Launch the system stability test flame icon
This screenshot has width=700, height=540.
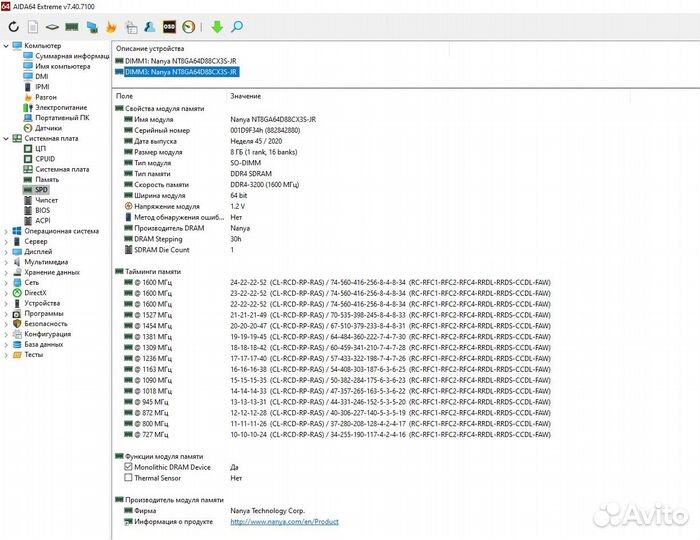(111, 26)
